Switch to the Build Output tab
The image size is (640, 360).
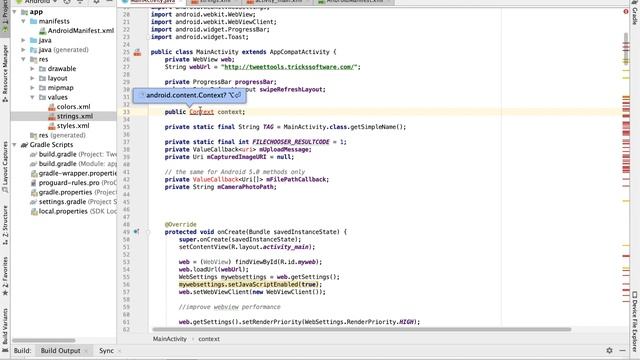point(60,351)
